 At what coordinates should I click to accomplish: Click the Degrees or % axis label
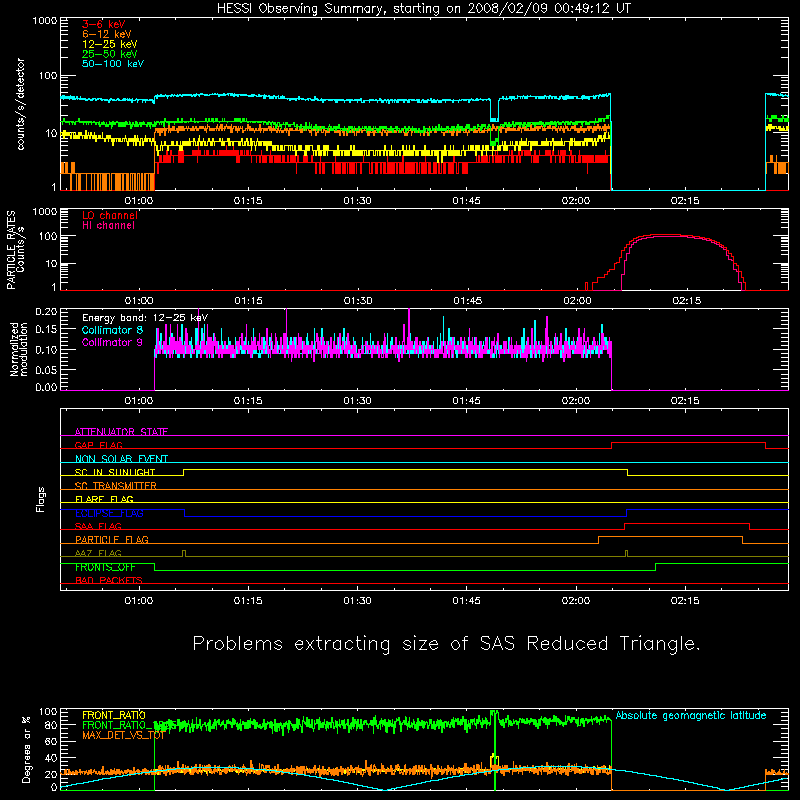(x=27, y=749)
